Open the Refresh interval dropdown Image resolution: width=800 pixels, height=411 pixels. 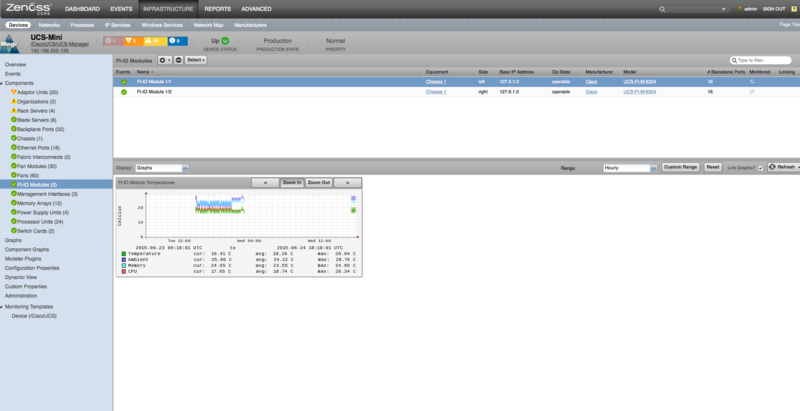coord(798,167)
